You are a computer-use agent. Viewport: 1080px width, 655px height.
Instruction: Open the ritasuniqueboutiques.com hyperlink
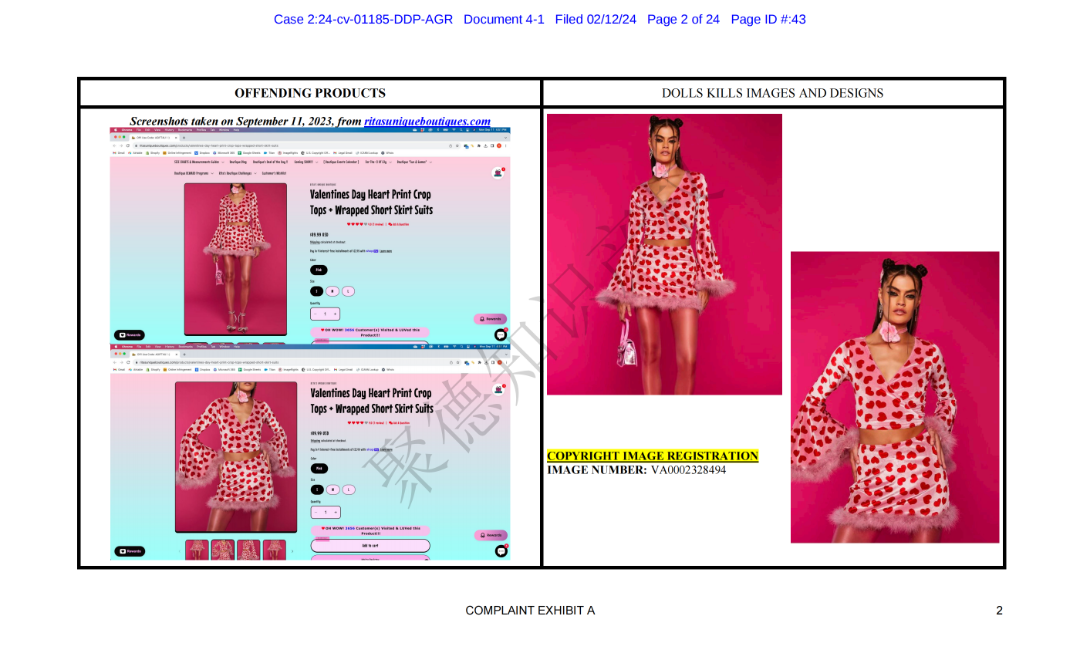427,121
